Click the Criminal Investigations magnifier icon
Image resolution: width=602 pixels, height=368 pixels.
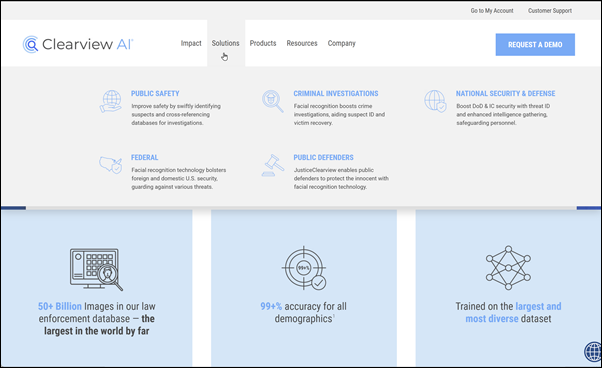pyautogui.click(x=273, y=101)
